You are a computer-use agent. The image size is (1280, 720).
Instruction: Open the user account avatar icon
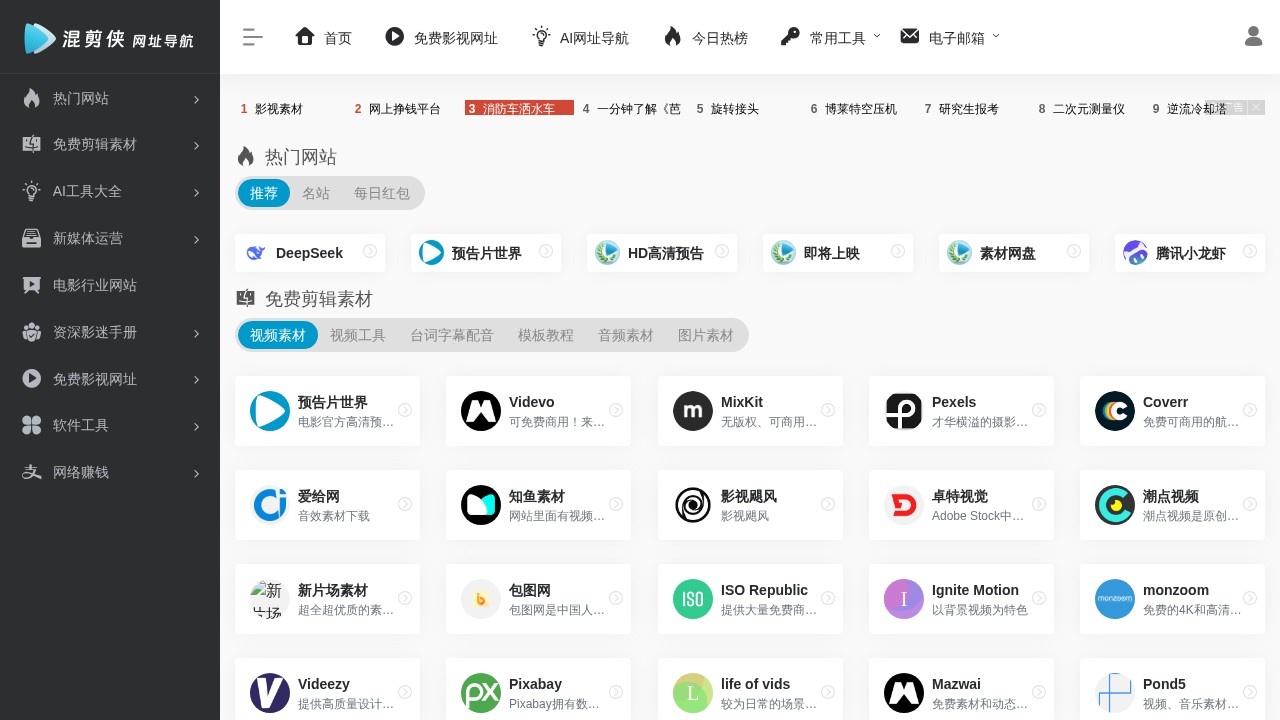1254,36
